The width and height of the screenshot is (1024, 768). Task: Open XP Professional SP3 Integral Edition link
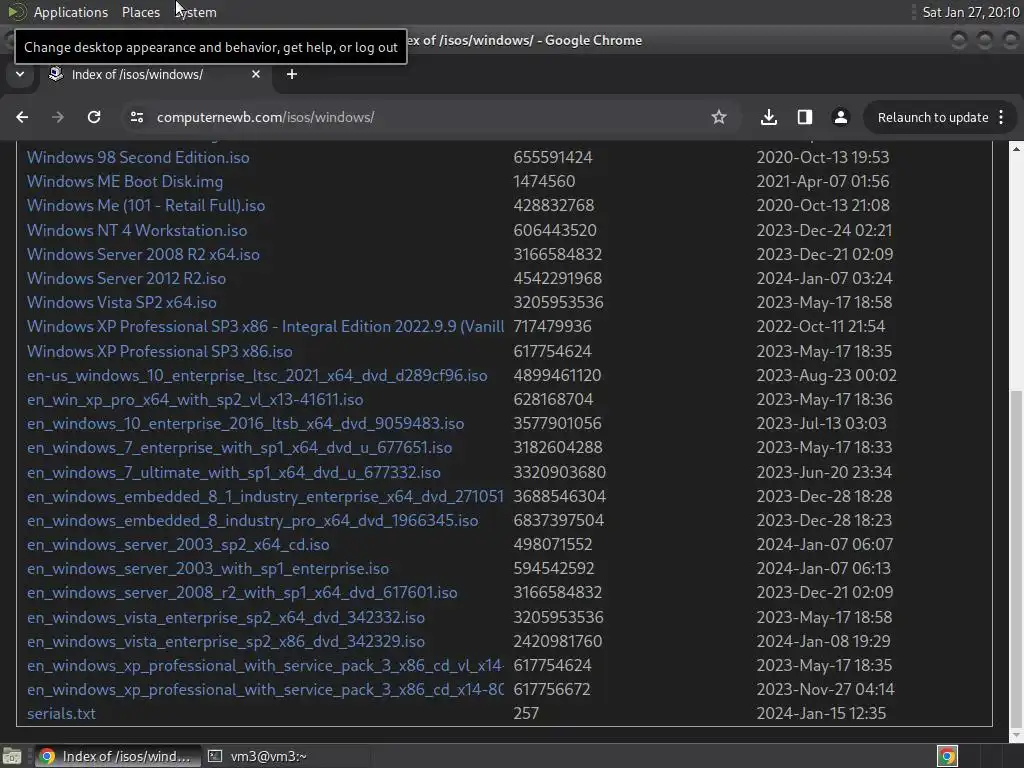pyautogui.click(x=265, y=327)
